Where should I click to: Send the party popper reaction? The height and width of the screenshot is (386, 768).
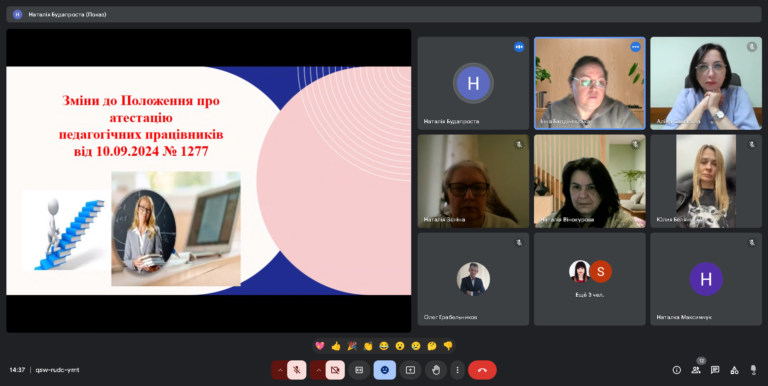click(352, 346)
